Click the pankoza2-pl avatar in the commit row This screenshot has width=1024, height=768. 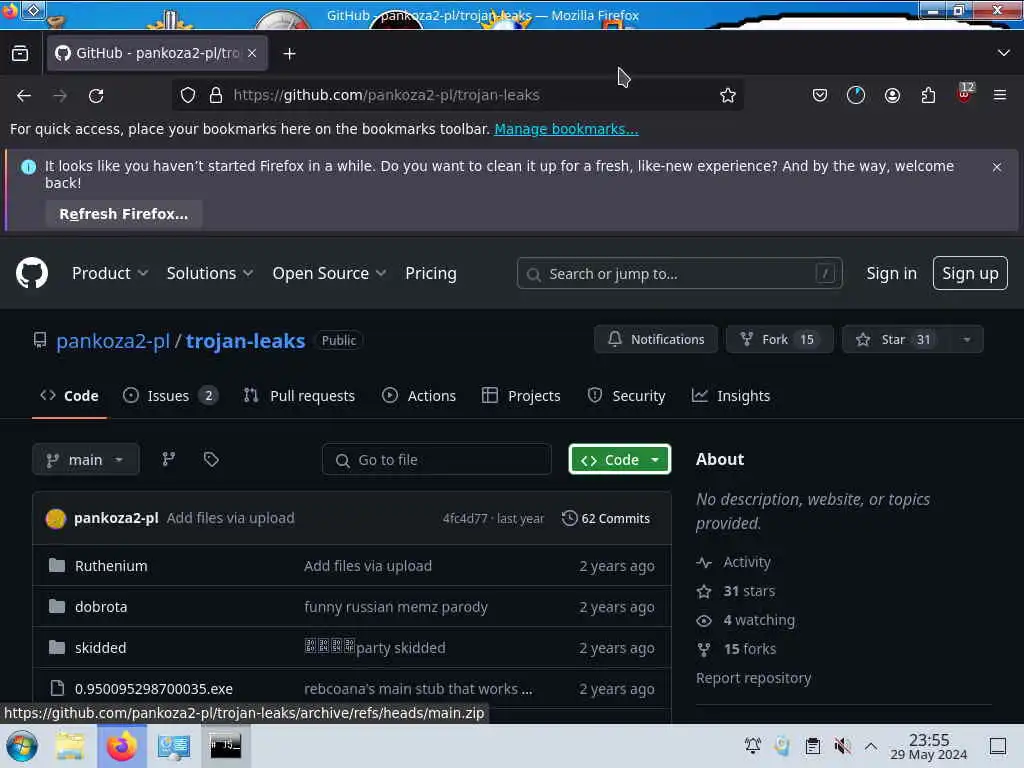click(56, 519)
